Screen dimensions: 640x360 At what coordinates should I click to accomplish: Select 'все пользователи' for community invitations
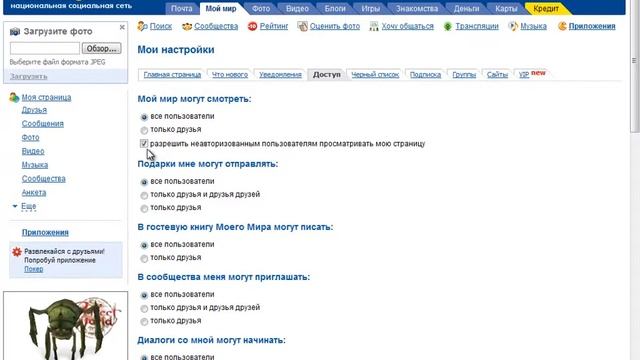click(144, 295)
